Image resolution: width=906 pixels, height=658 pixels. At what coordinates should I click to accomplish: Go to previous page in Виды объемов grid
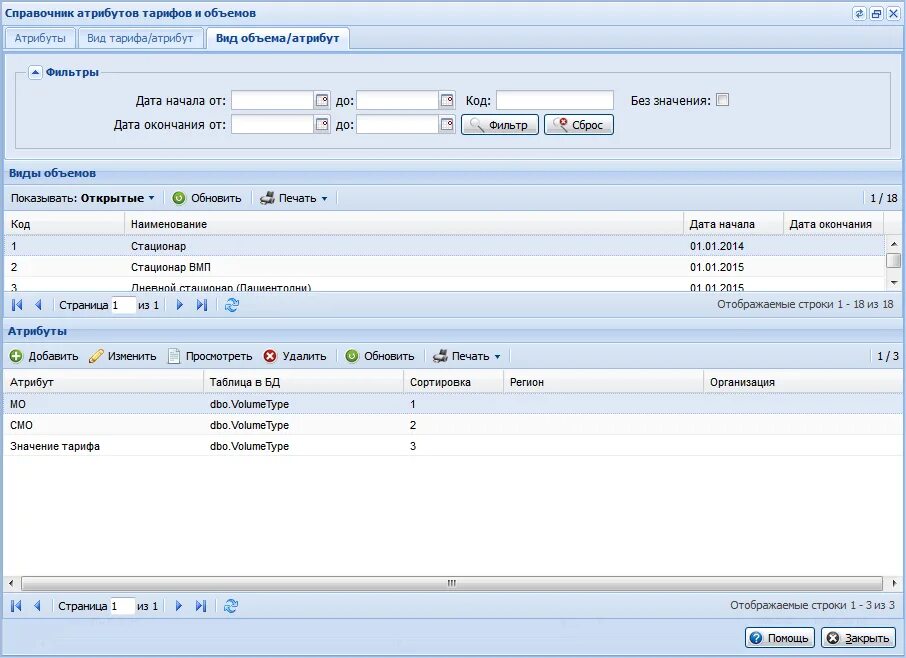[38, 305]
